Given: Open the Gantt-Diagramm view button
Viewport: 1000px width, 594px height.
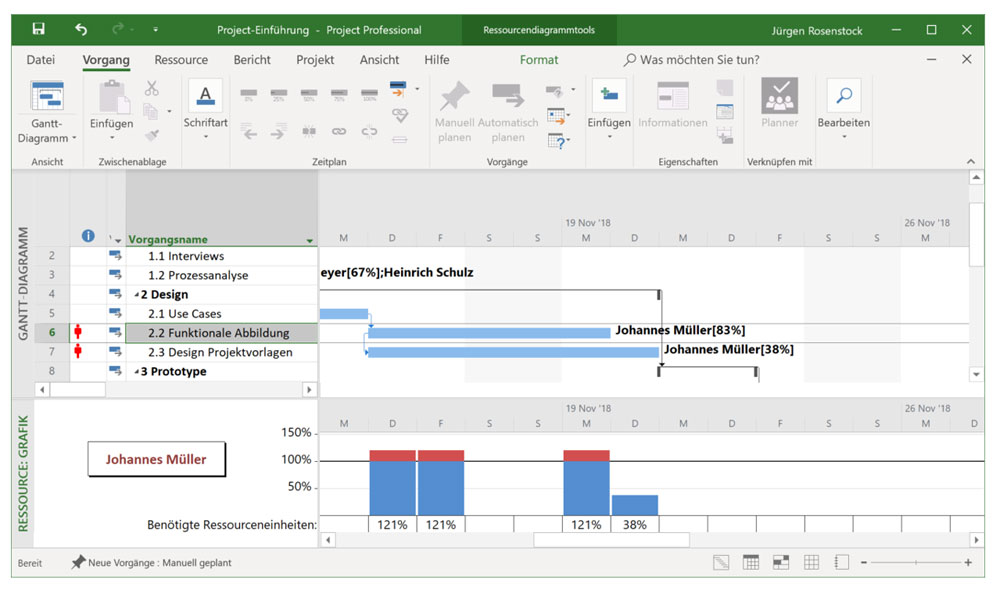Looking at the screenshot, I should tap(47, 112).
